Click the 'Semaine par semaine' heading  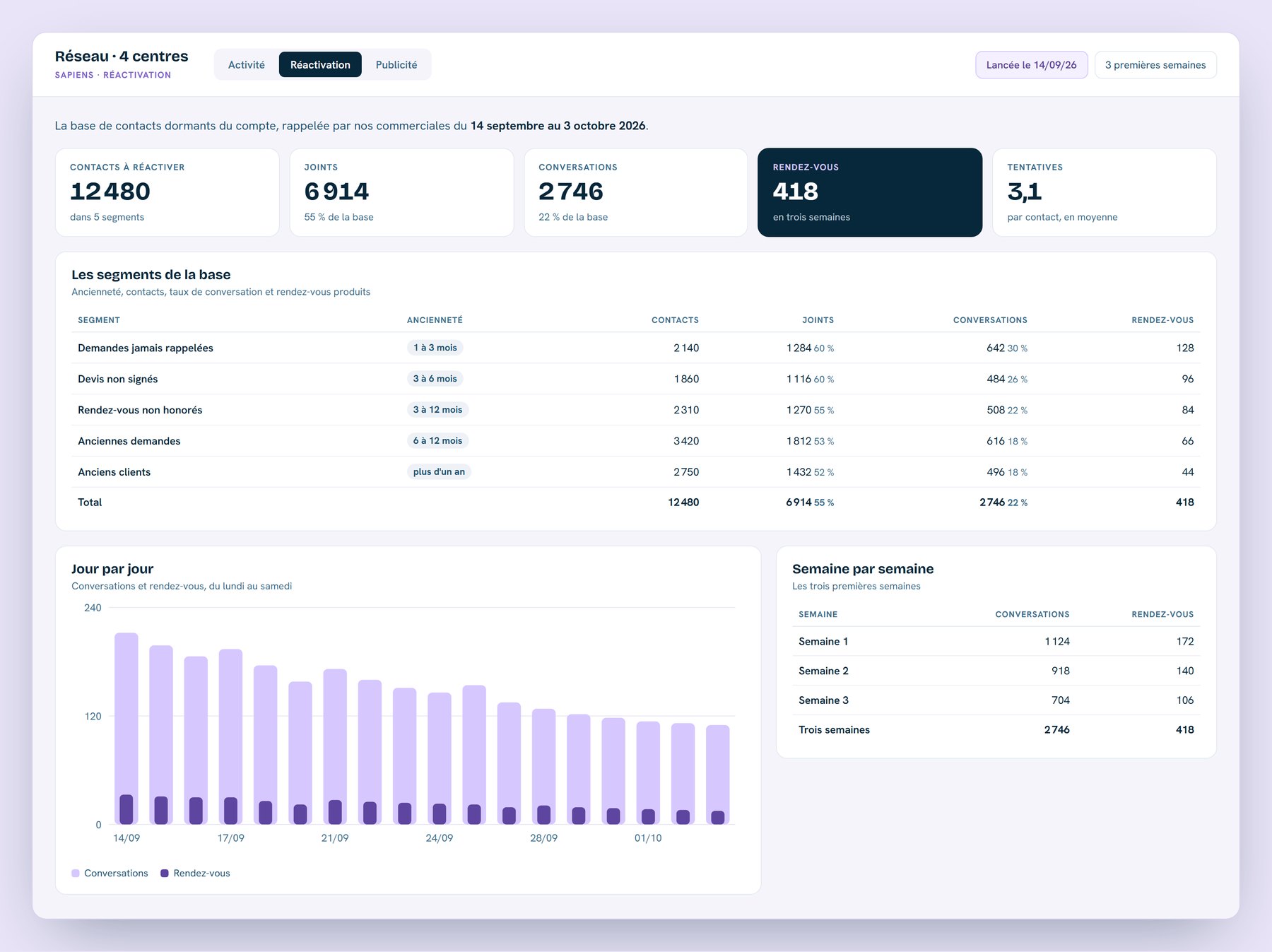863,569
